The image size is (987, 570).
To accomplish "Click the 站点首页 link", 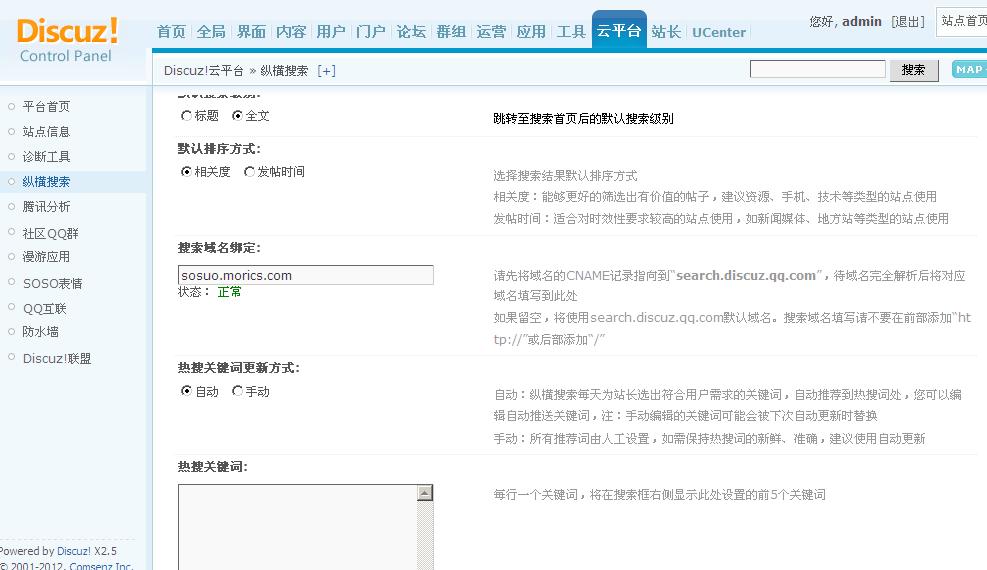I will 964,21.
